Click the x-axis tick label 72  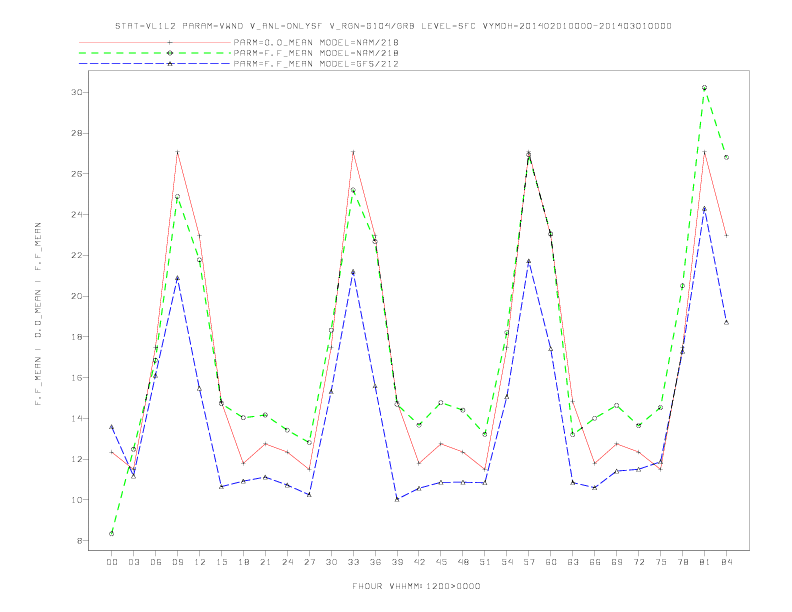point(638,562)
